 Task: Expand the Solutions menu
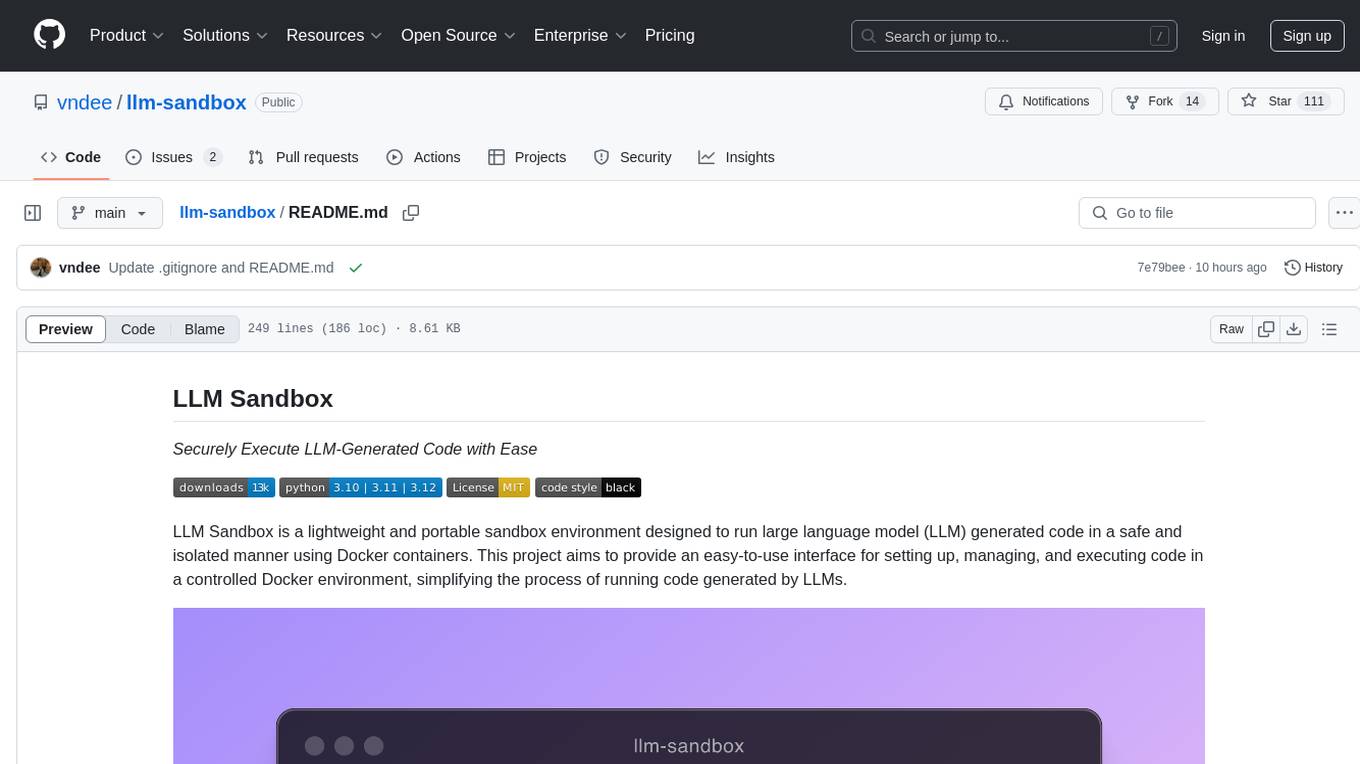pos(225,35)
